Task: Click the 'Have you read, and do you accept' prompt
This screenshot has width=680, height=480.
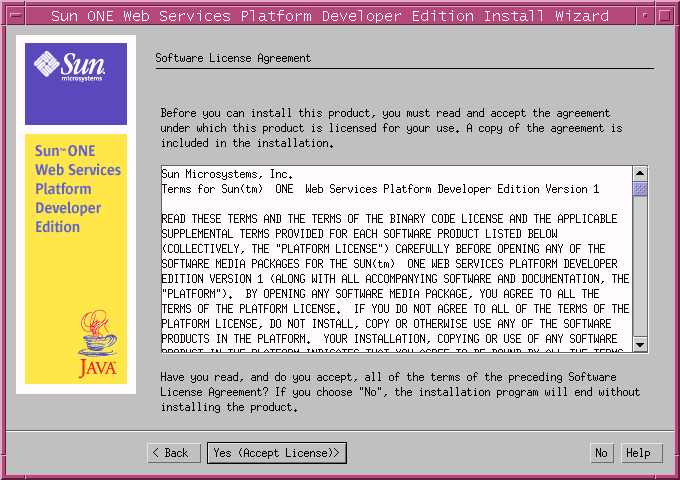Action: tap(400, 392)
